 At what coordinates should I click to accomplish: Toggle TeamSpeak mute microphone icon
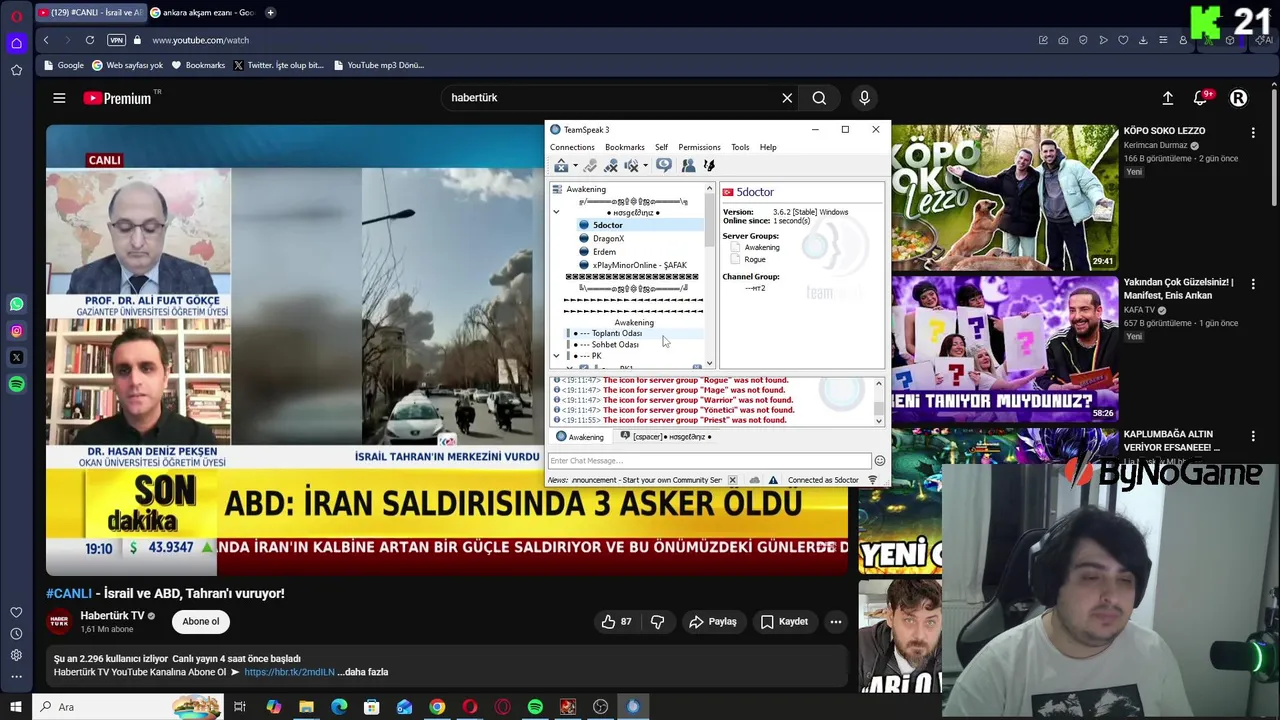pyautogui.click(x=610, y=166)
